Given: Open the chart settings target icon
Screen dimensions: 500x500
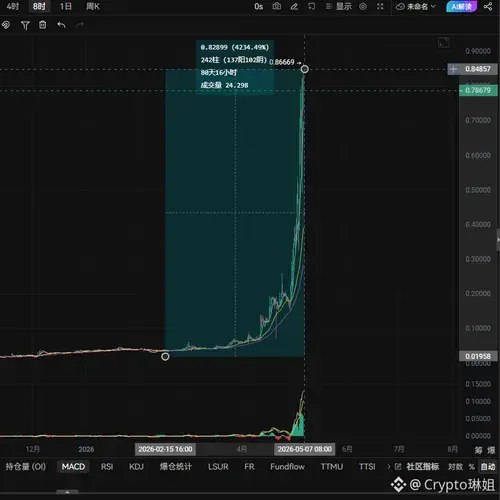Looking at the screenshot, I should click(363, 6).
